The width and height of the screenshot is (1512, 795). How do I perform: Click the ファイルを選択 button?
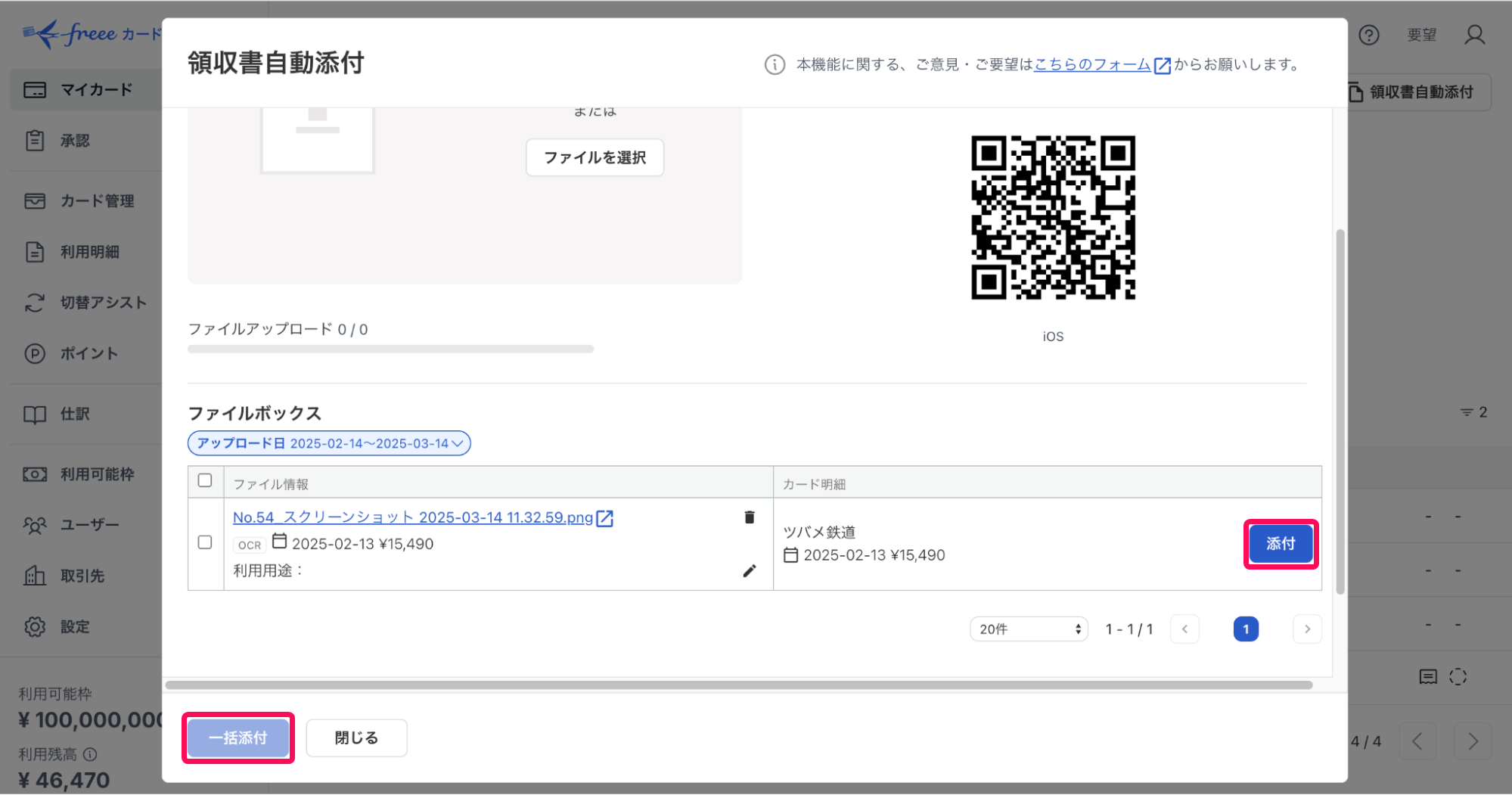595,157
